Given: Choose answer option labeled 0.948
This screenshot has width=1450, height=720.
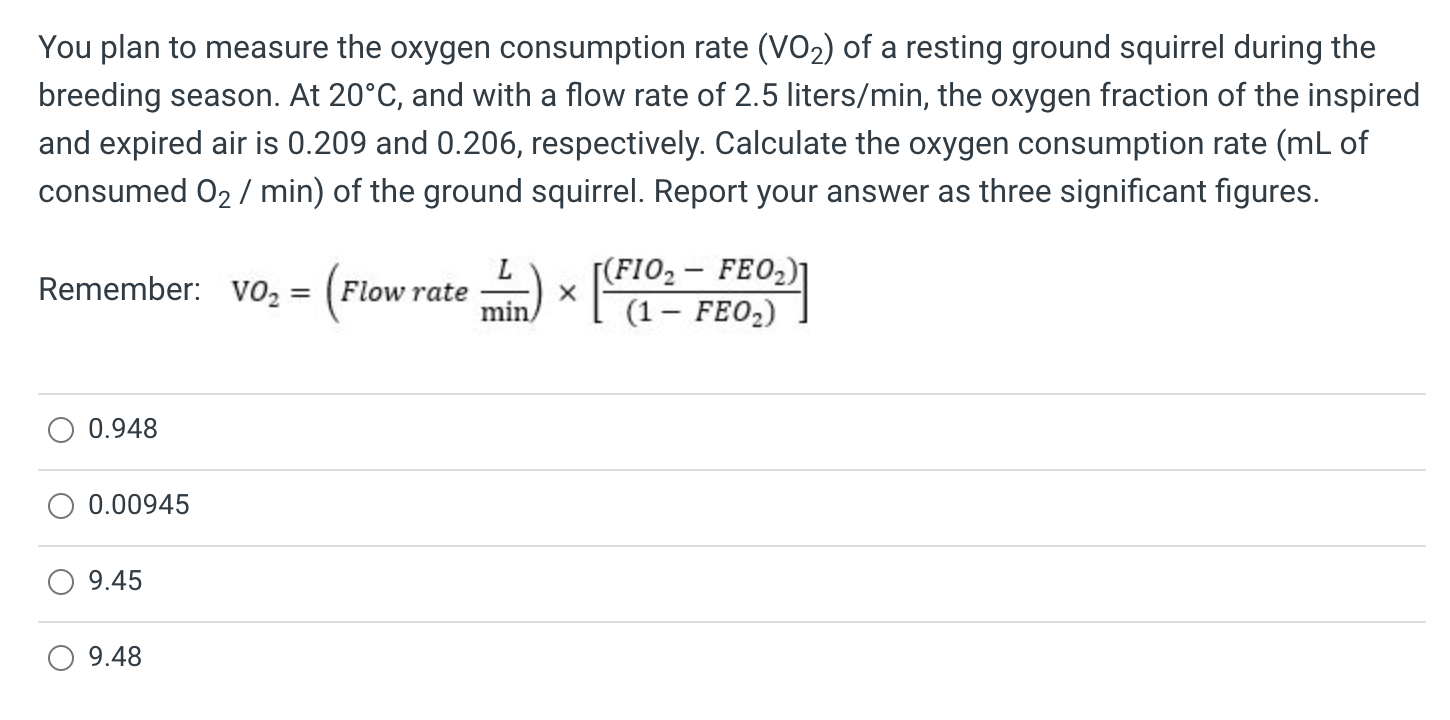Looking at the screenshot, I should pos(120,429).
